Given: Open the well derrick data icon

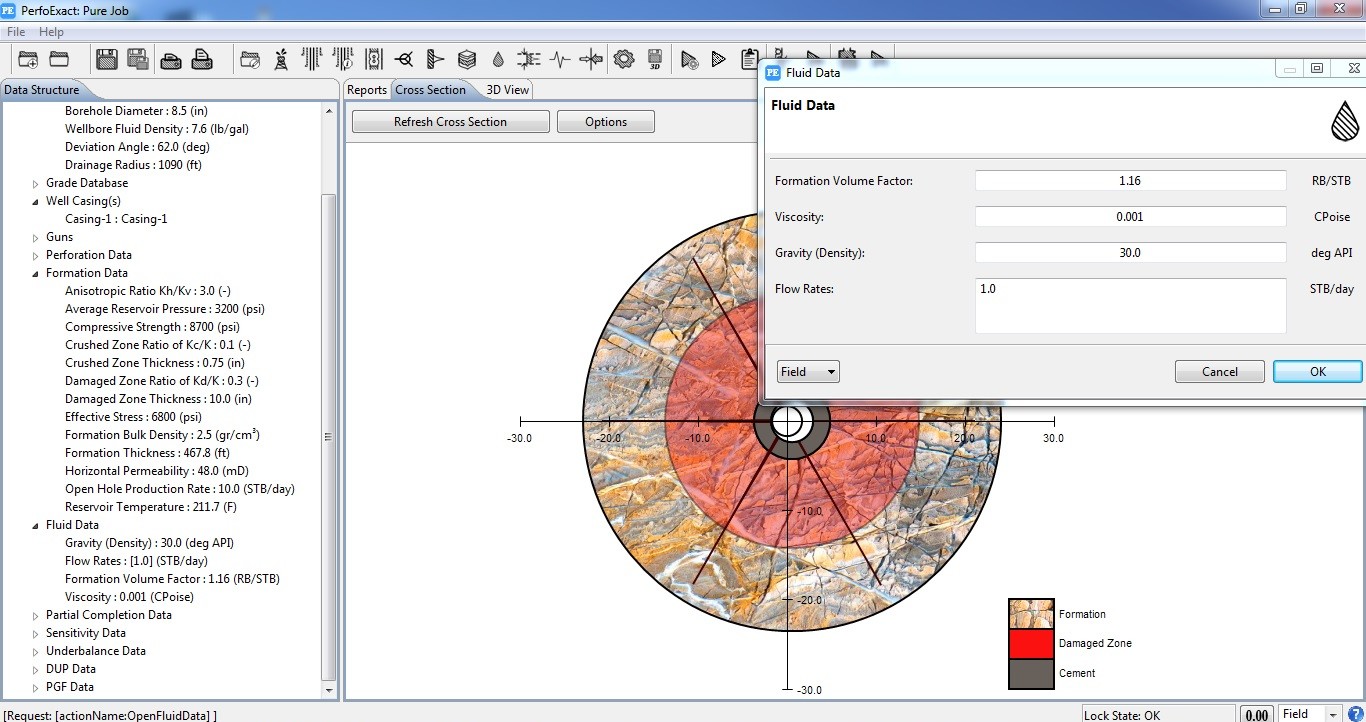Looking at the screenshot, I should 281,60.
